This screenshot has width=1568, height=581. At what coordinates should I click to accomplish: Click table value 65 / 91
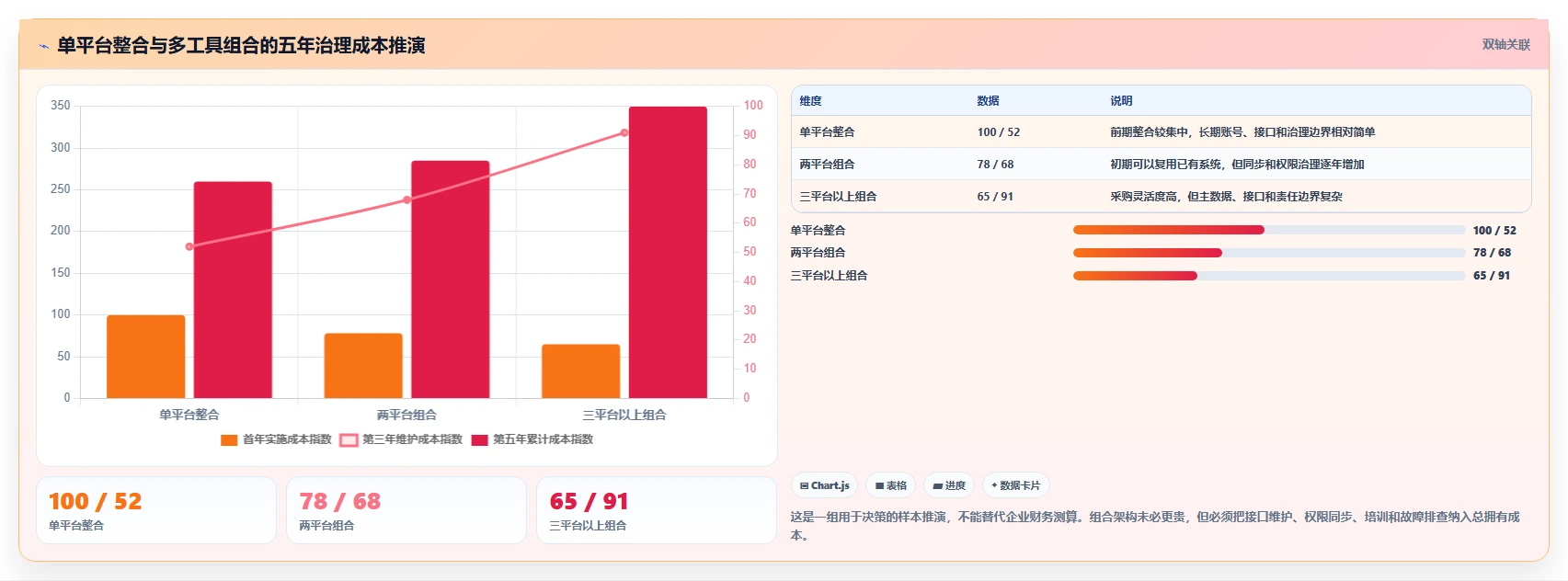pyautogui.click(x=995, y=197)
